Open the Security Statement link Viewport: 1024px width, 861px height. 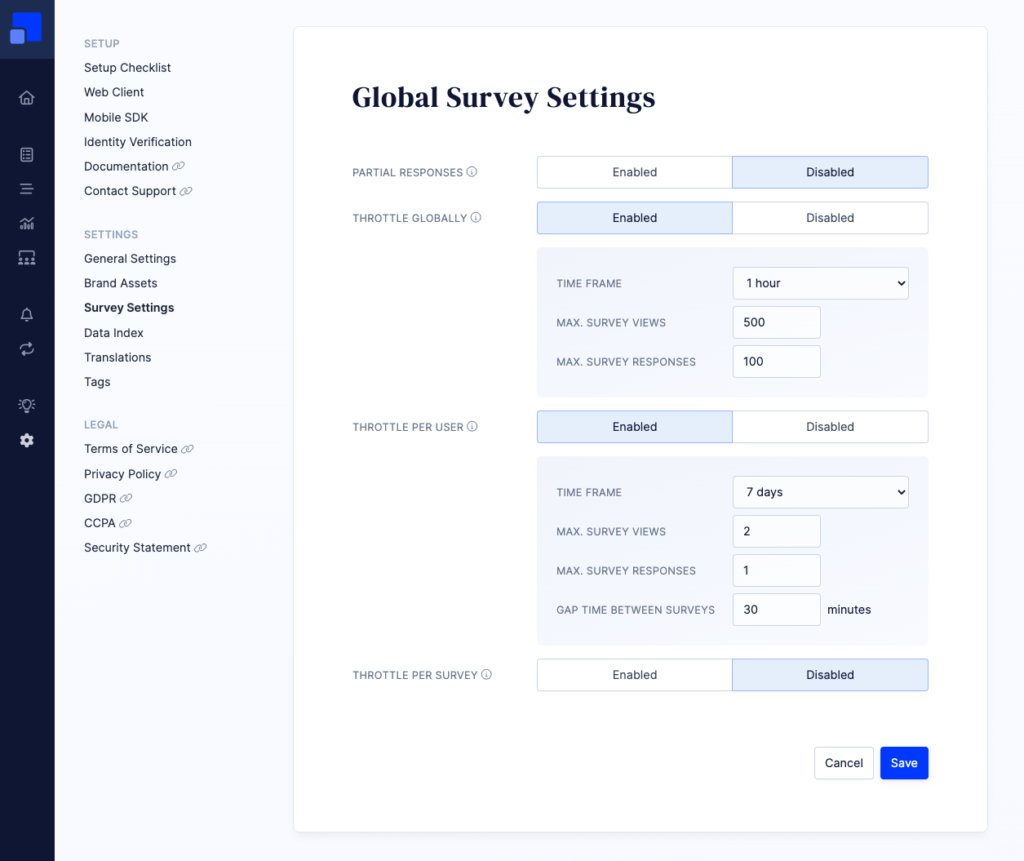137,547
